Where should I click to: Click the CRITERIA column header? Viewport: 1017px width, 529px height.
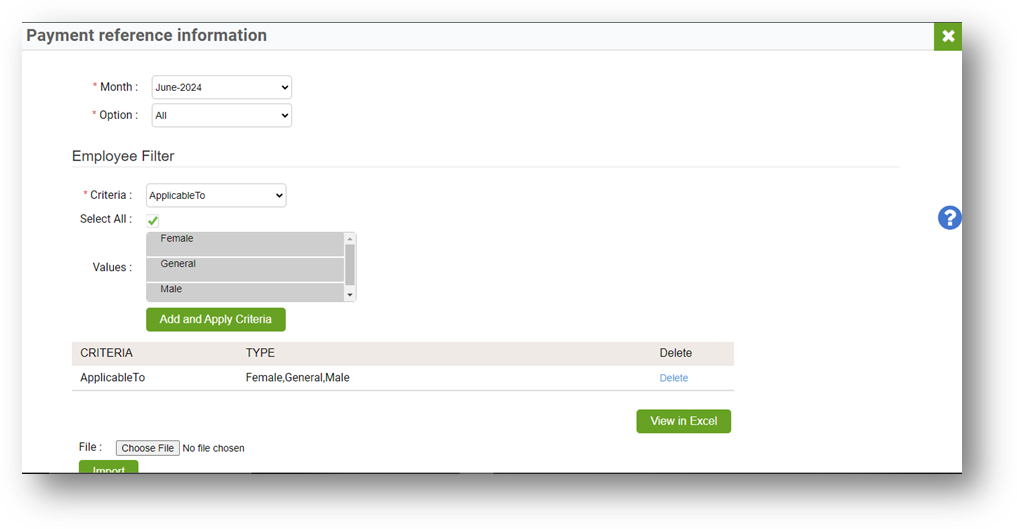coord(106,353)
